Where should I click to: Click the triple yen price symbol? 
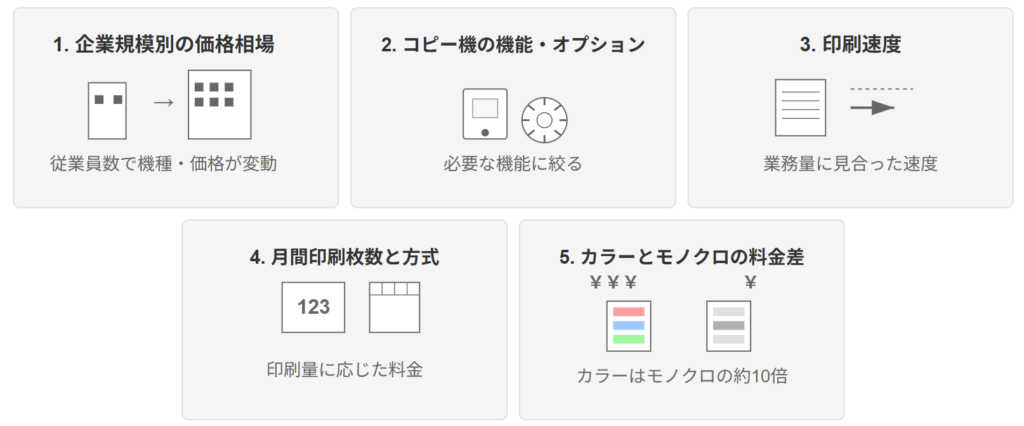click(x=613, y=283)
